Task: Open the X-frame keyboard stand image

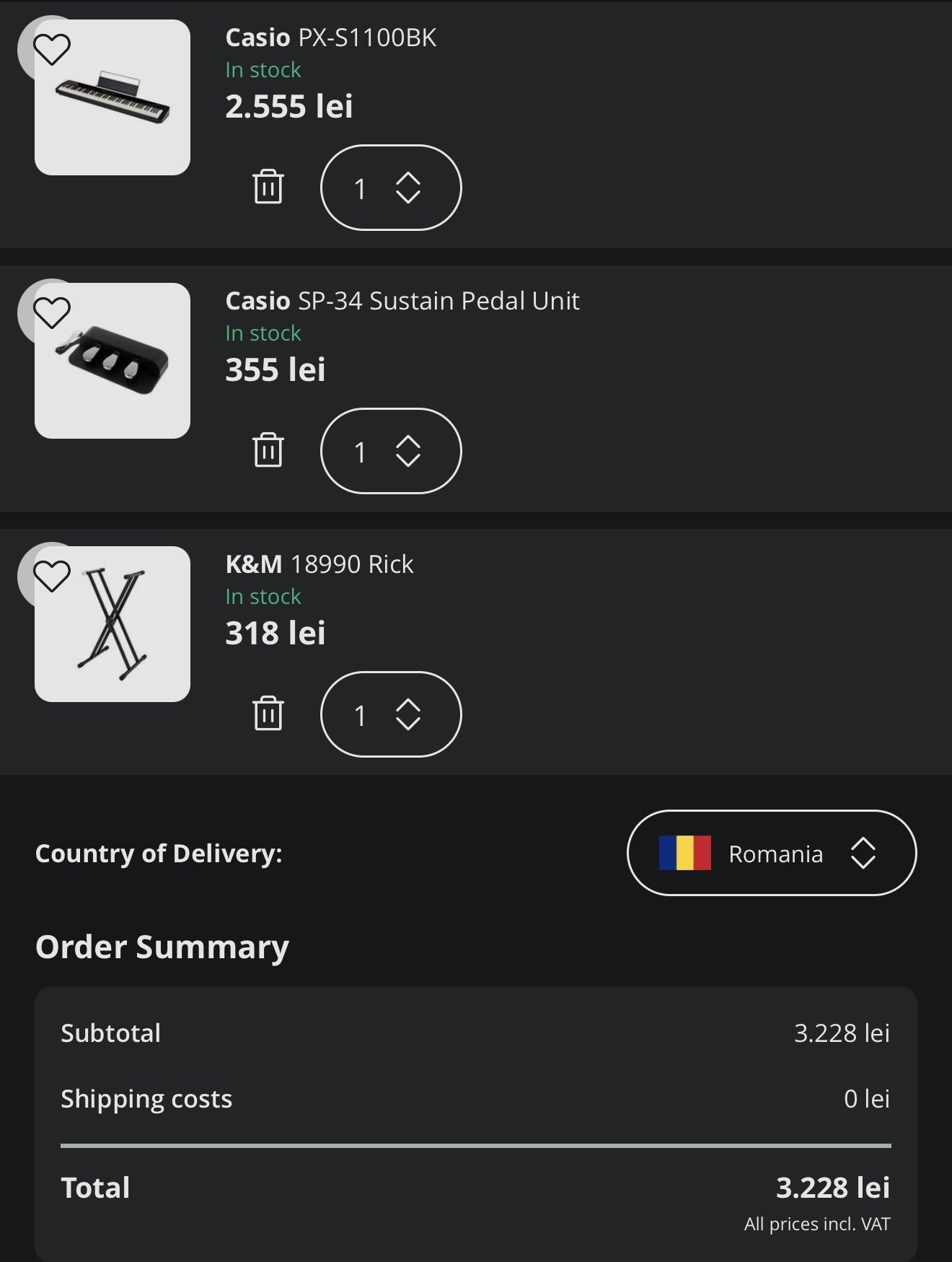Action: [113, 624]
